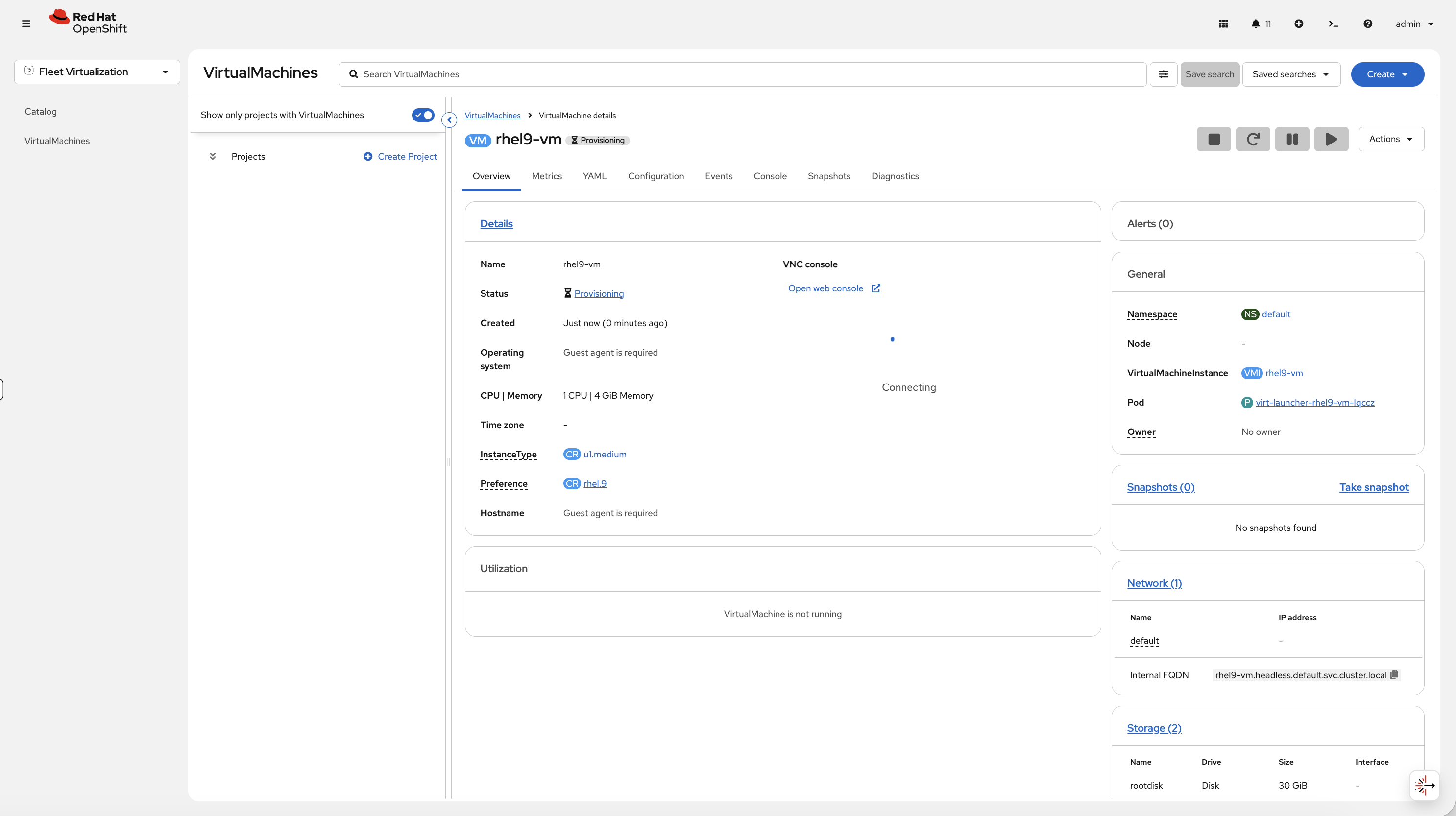1456x816 pixels.
Task: Open the help question mark icon
Action: (x=1368, y=23)
